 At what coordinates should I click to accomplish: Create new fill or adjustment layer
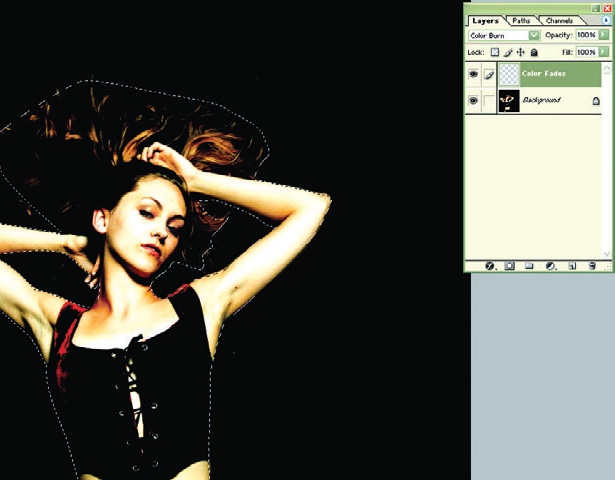click(551, 266)
